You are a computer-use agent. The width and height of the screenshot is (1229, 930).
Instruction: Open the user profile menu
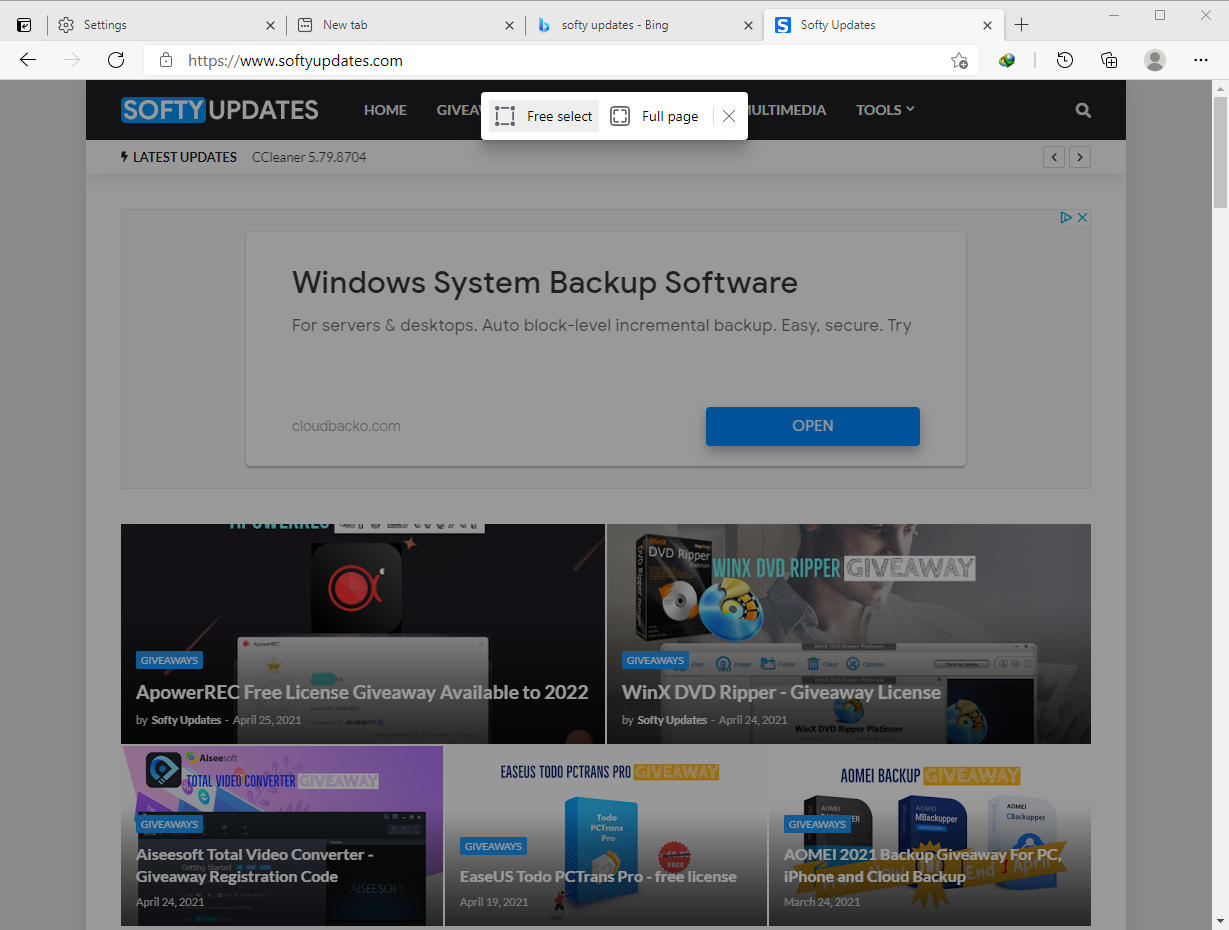click(1155, 60)
